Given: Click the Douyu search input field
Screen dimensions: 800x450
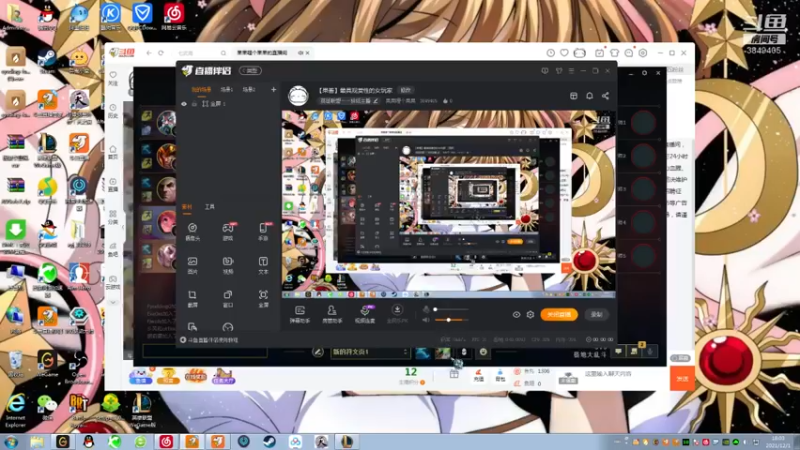Looking at the screenshot, I should pyautogui.click(x=200, y=53).
